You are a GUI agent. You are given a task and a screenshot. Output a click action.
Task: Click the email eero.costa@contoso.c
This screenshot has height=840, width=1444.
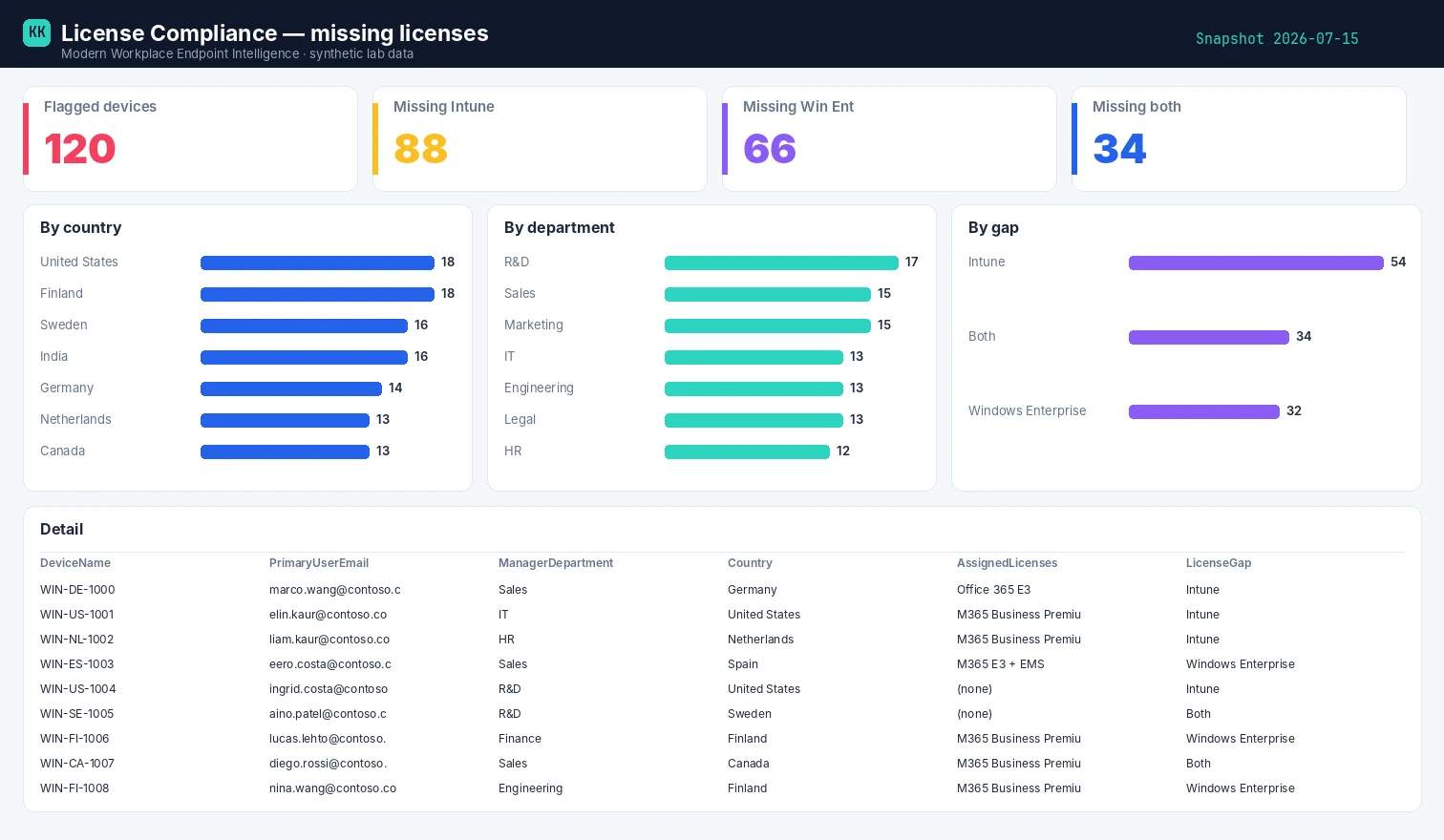tap(330, 664)
